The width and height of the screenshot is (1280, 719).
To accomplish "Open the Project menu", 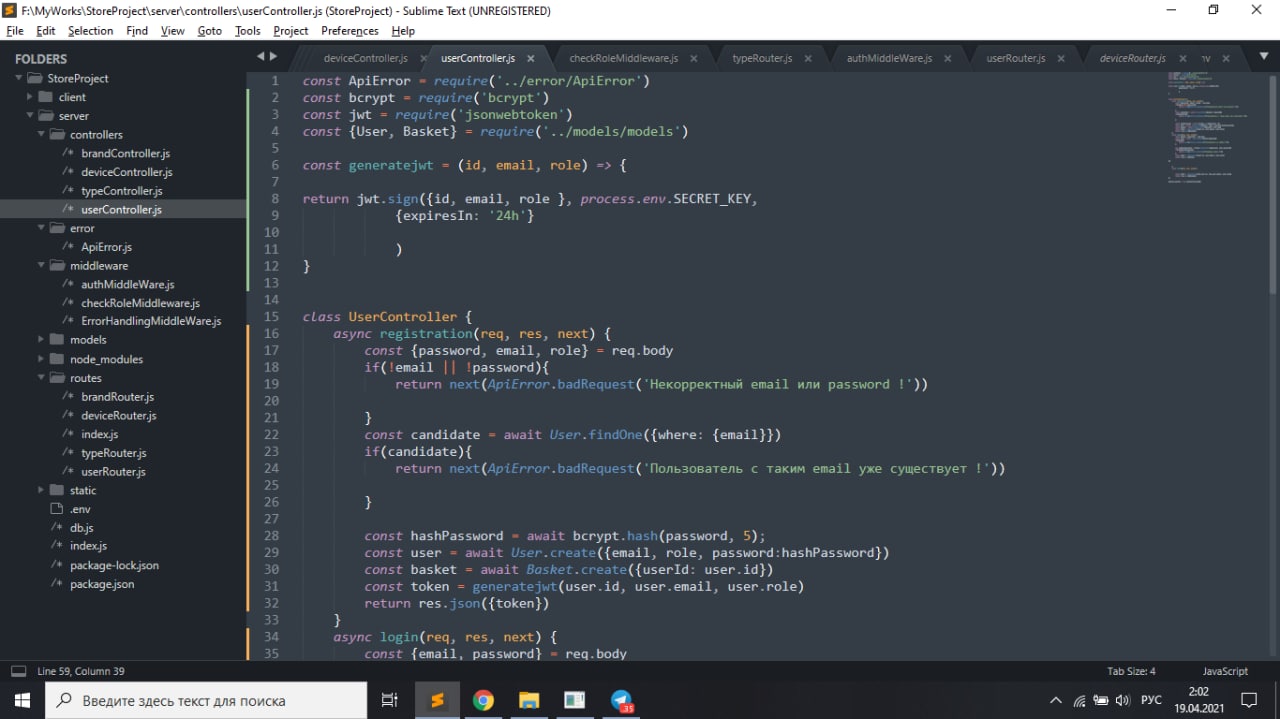I will pyautogui.click(x=291, y=31).
